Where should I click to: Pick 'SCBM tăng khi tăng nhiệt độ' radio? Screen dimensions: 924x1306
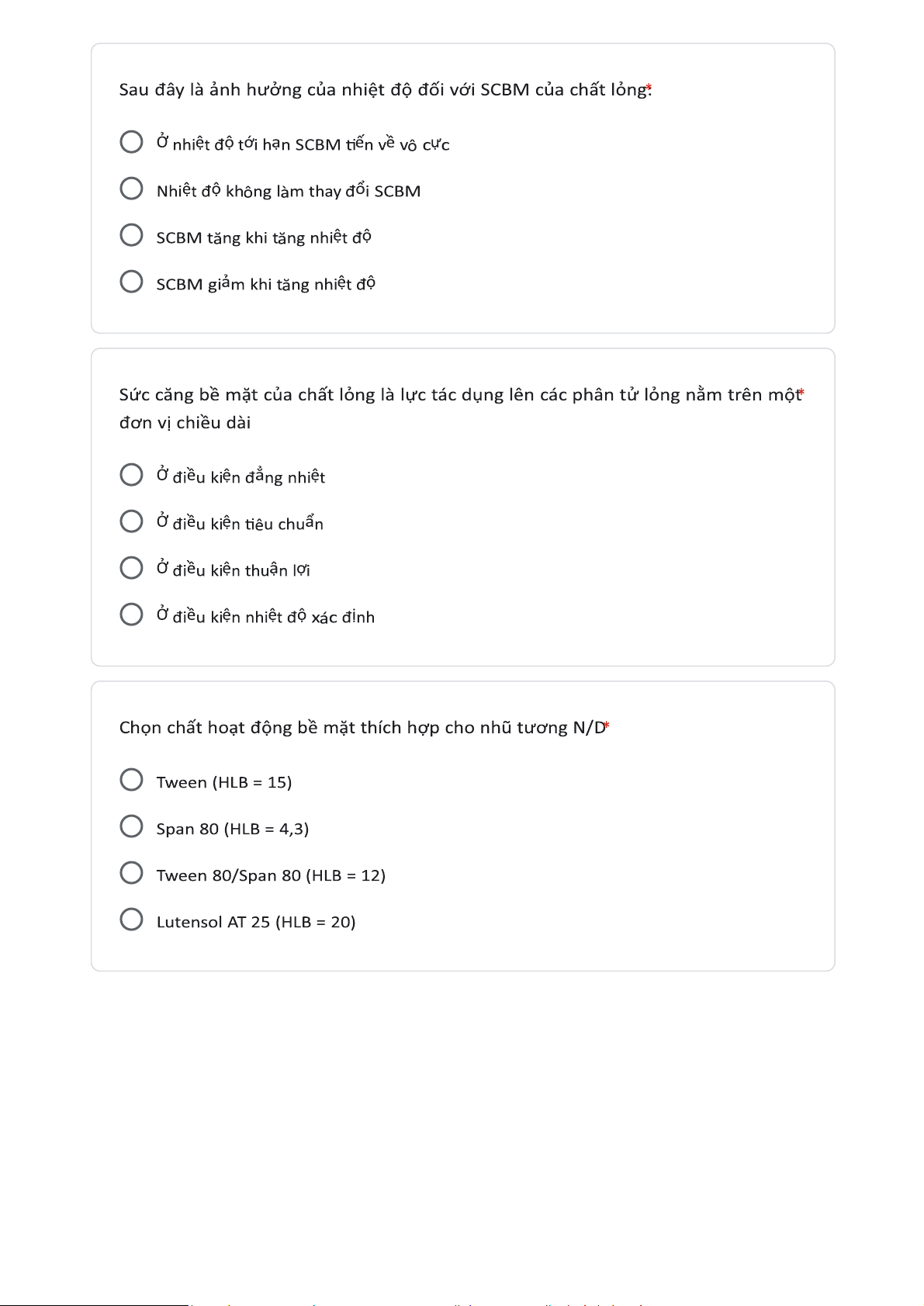pyautogui.click(x=132, y=235)
